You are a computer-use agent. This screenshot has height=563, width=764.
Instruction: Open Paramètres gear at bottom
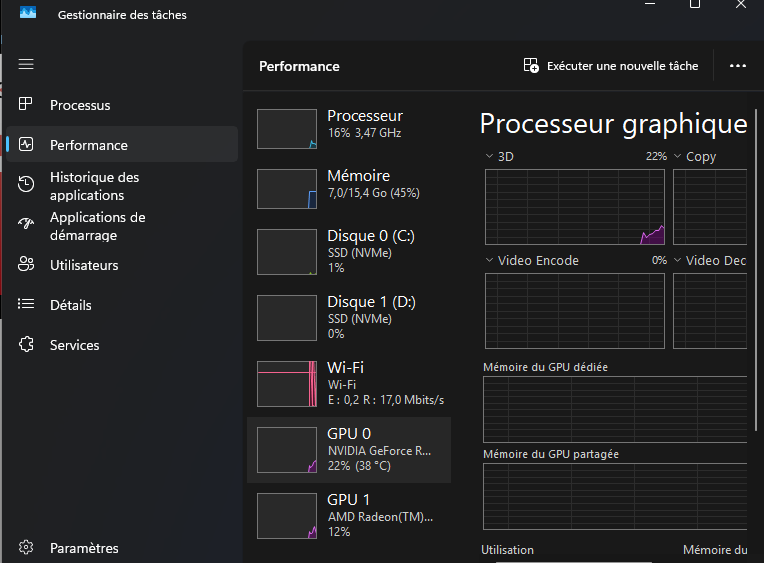tap(27, 548)
